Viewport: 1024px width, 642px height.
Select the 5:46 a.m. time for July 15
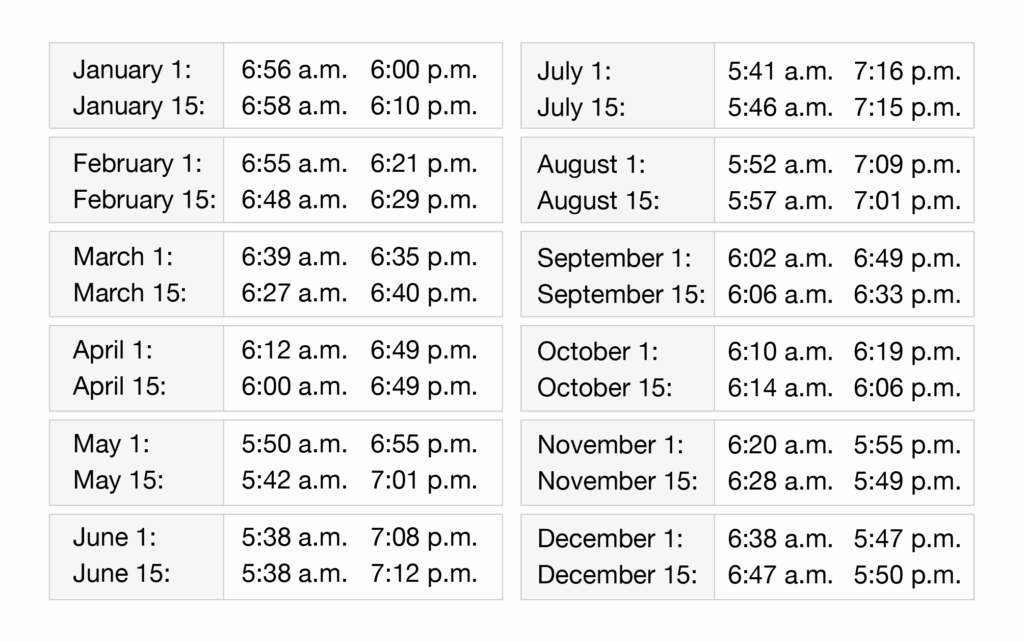(780, 107)
